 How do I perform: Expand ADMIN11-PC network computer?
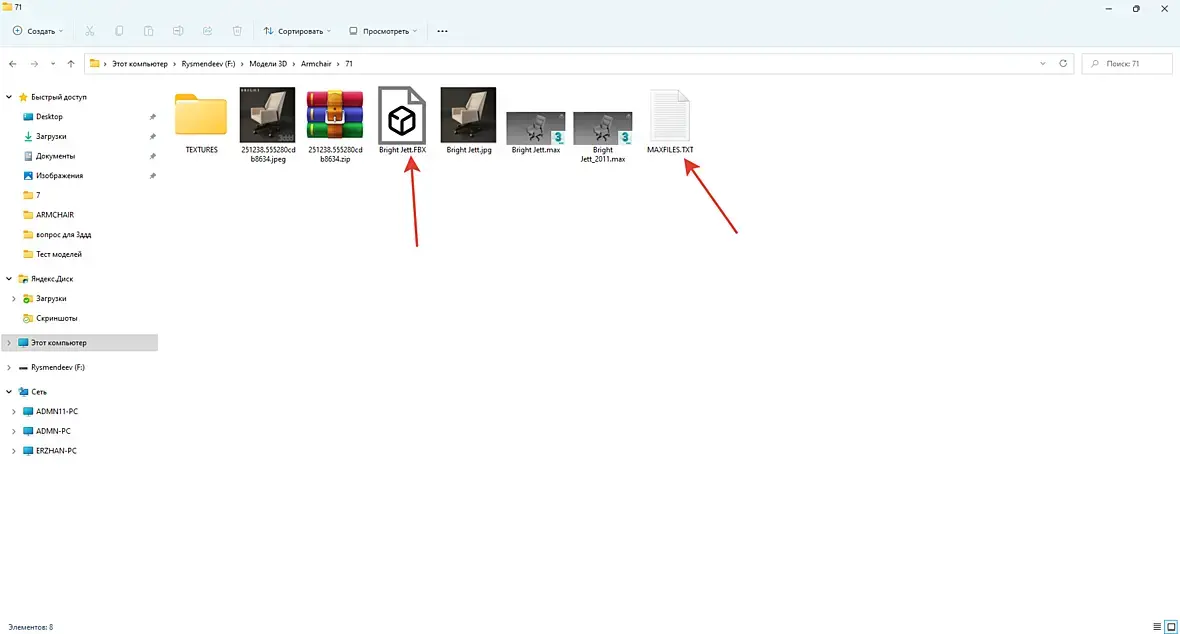coord(14,412)
